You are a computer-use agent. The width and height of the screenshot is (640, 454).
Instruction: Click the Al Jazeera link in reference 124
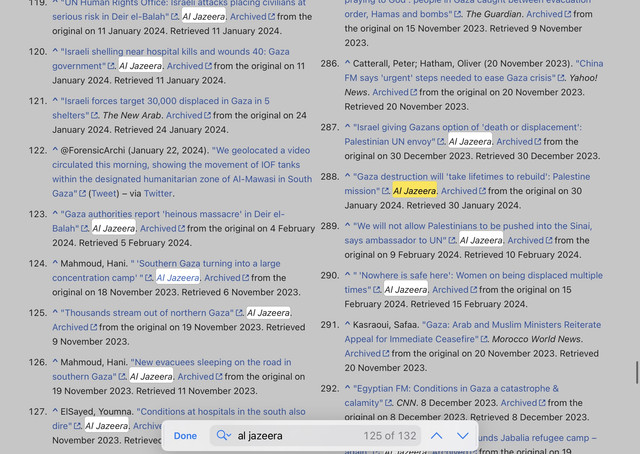coord(178,278)
